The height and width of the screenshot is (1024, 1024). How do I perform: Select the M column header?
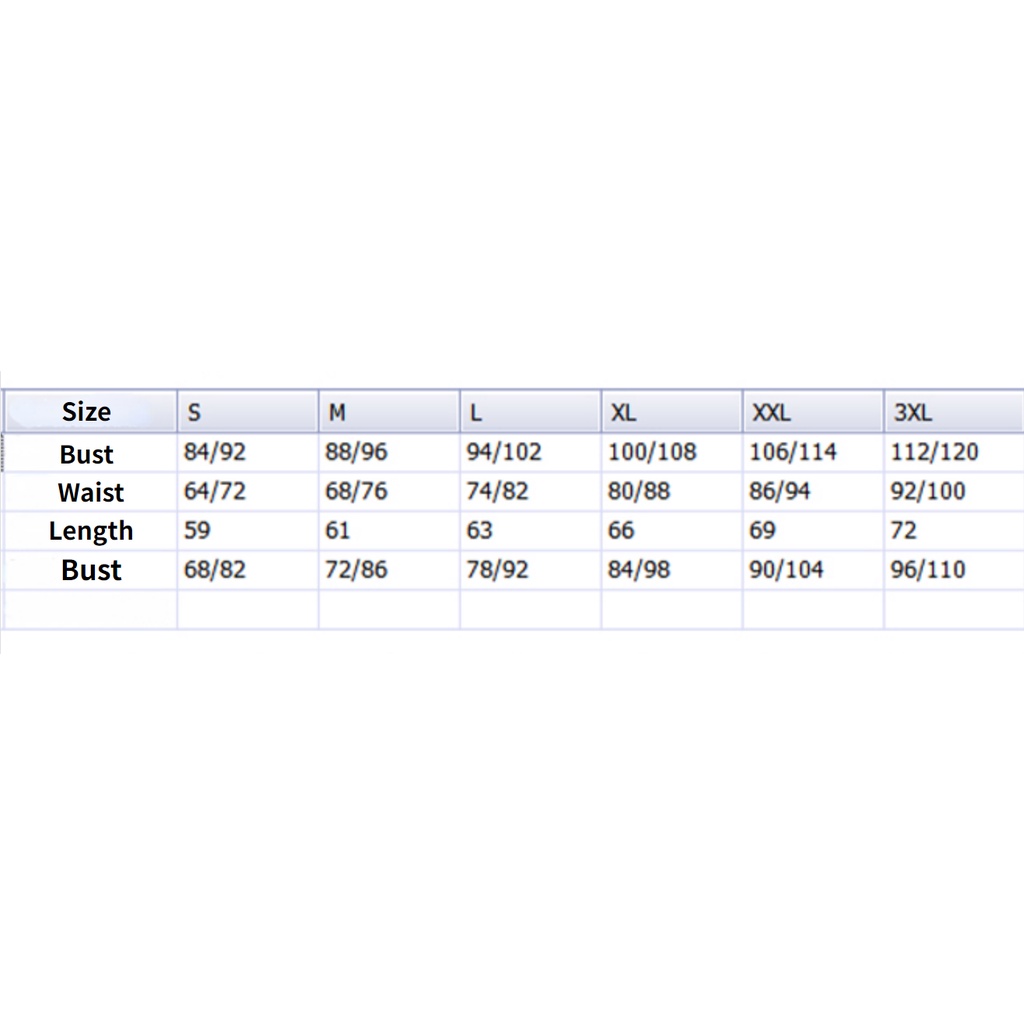(389, 411)
